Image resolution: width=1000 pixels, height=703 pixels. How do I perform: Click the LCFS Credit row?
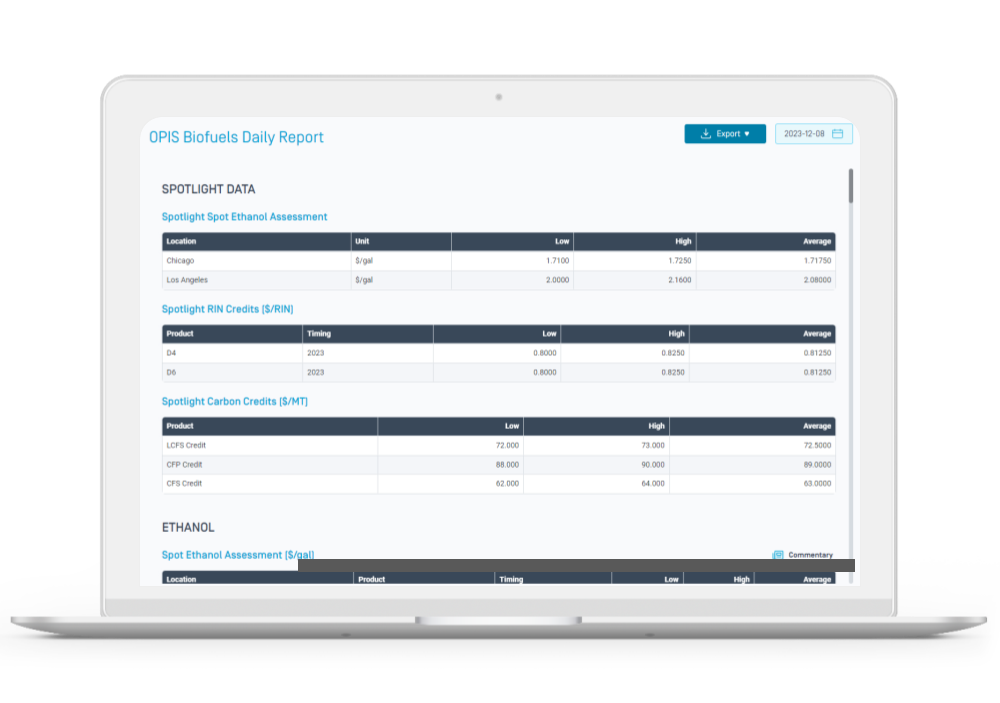point(185,445)
